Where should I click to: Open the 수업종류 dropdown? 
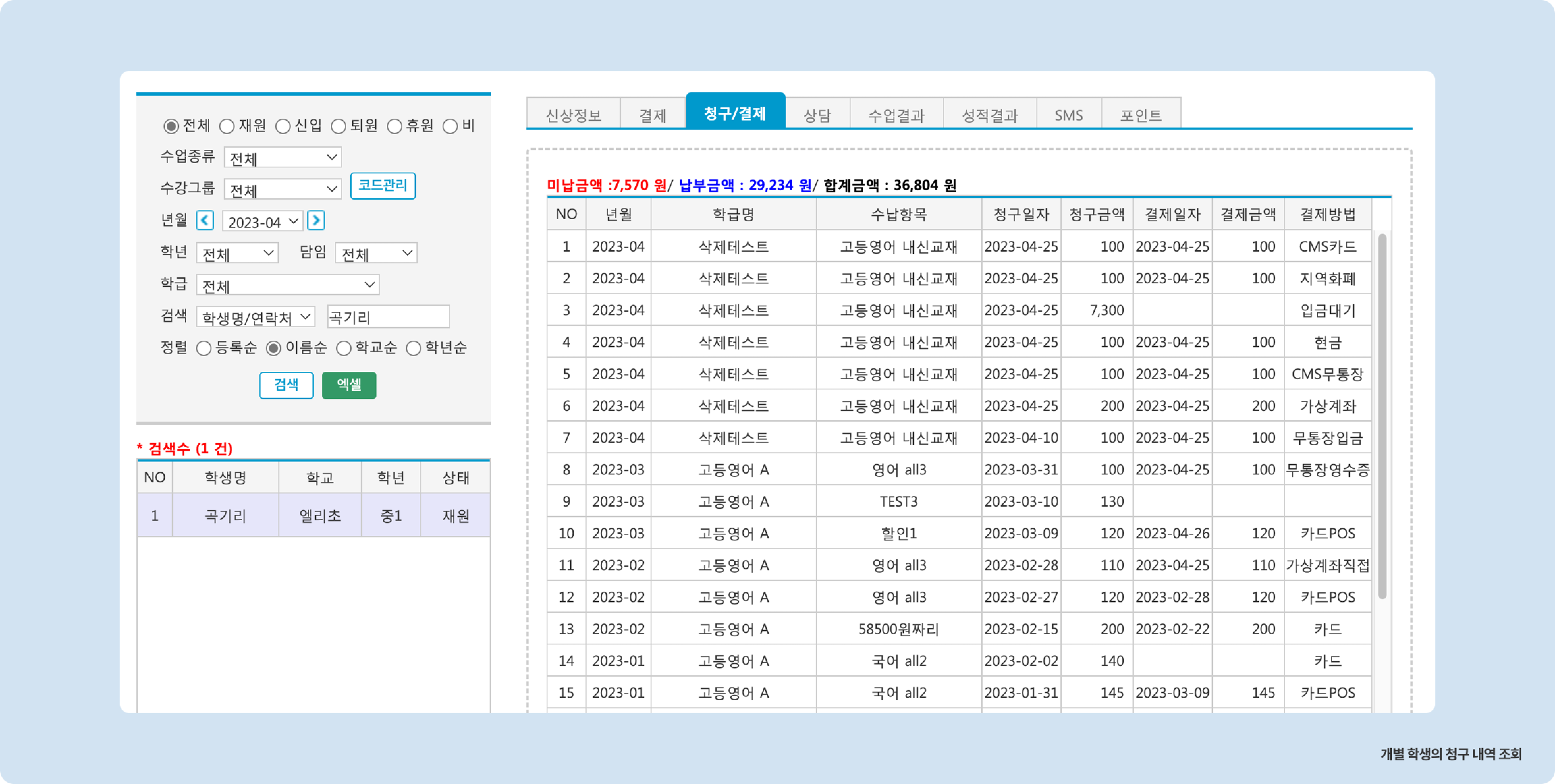point(282,158)
